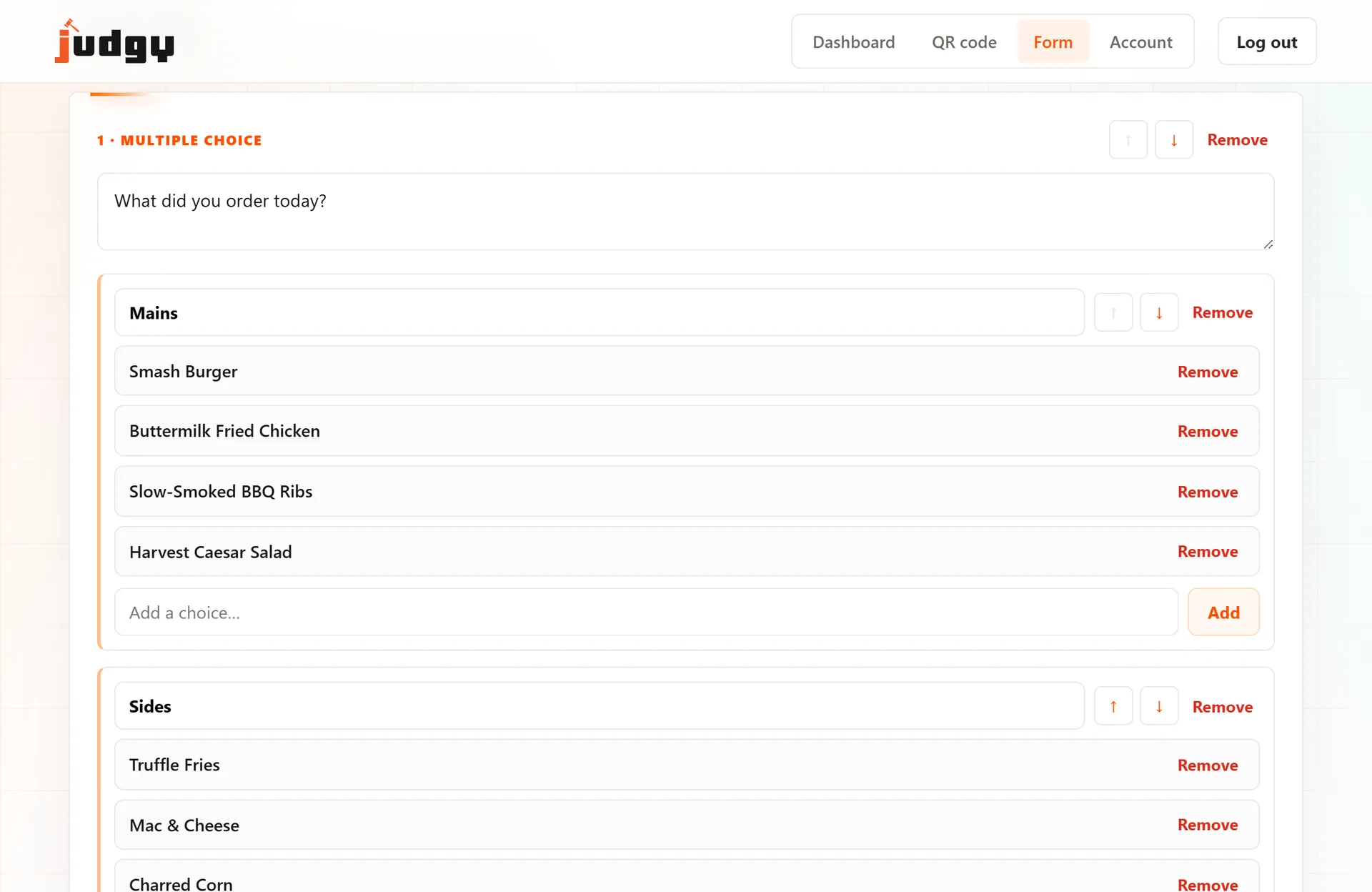This screenshot has height=892, width=1372.
Task: Select the Truffle Fries text
Action: pyautogui.click(x=174, y=765)
